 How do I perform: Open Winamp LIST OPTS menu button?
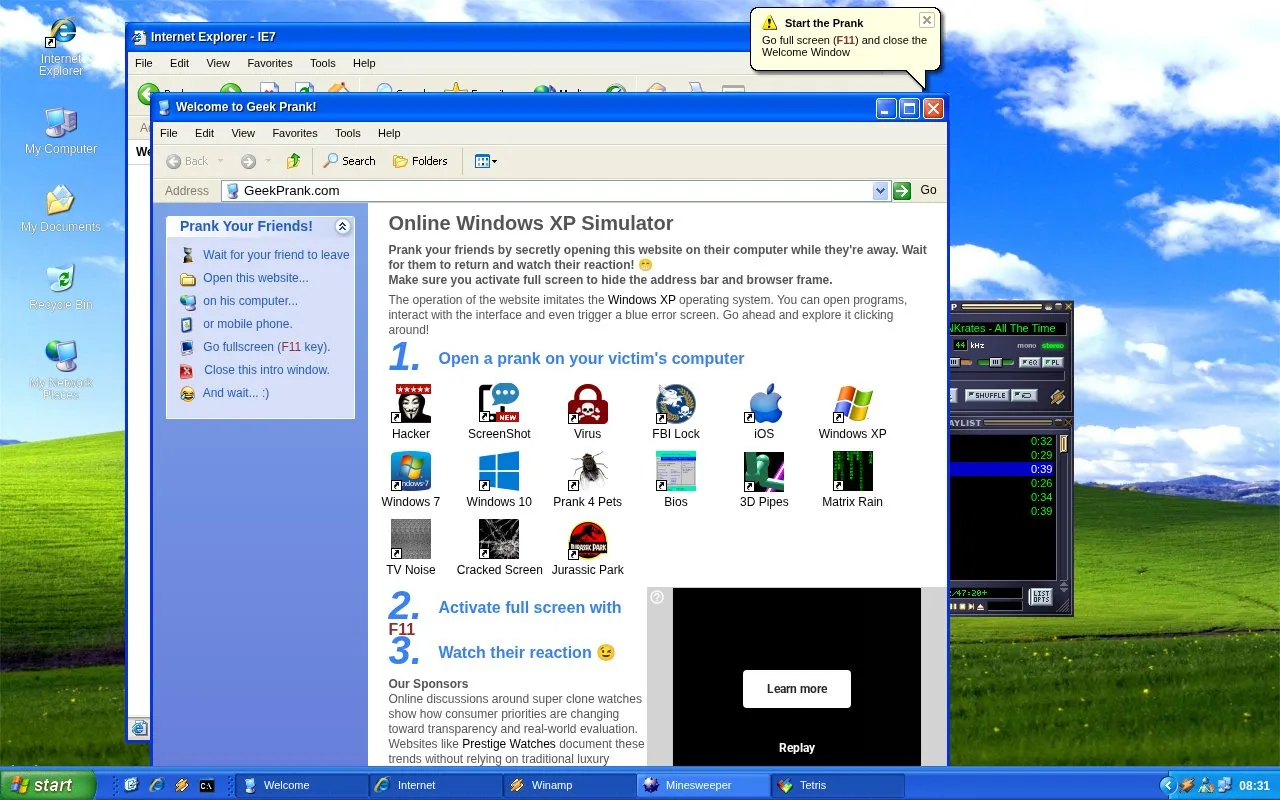[x=1041, y=597]
